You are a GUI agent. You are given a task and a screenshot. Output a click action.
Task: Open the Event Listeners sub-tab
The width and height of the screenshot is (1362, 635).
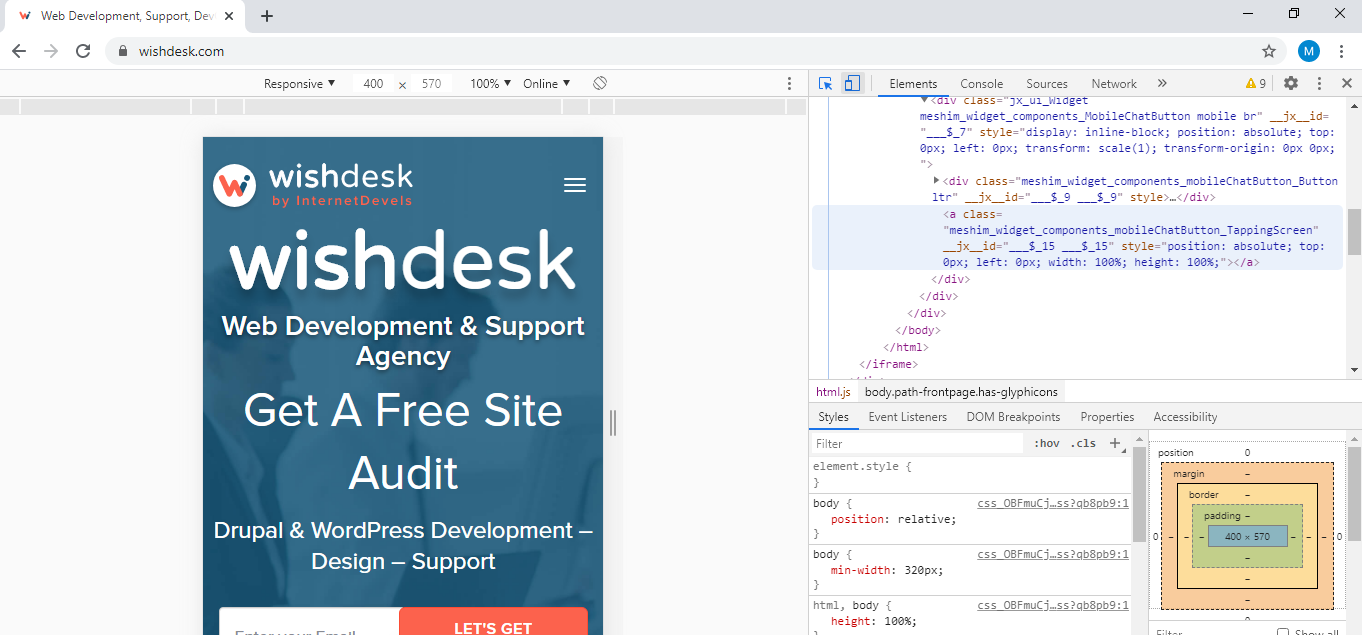point(907,417)
